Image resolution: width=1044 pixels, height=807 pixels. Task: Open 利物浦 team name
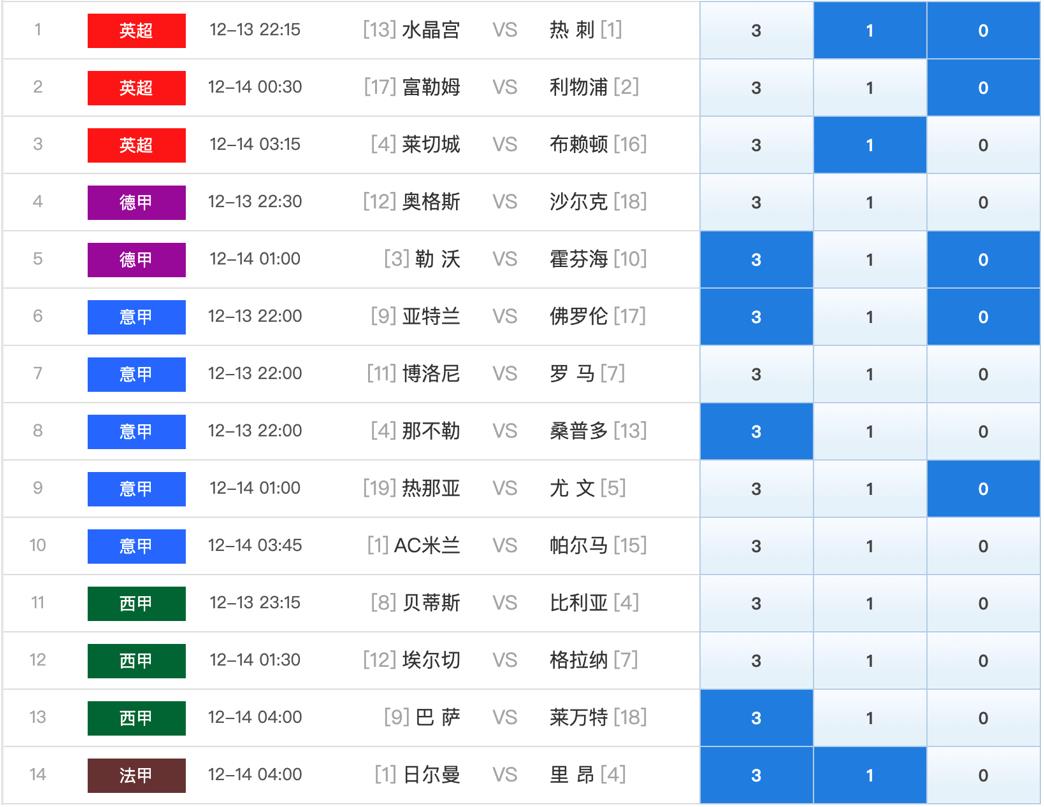pyautogui.click(x=579, y=87)
